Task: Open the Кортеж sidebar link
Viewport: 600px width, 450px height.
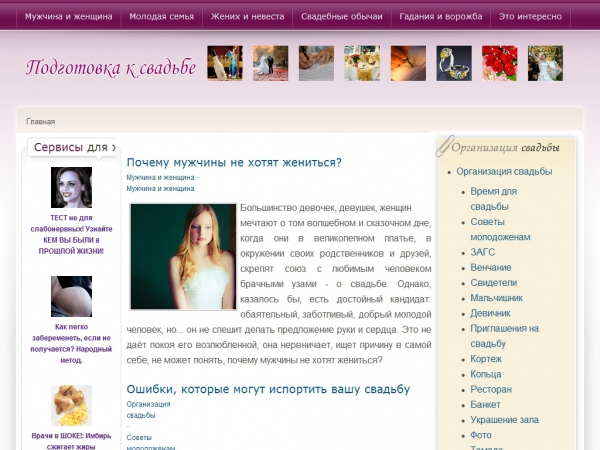Action: click(486, 359)
